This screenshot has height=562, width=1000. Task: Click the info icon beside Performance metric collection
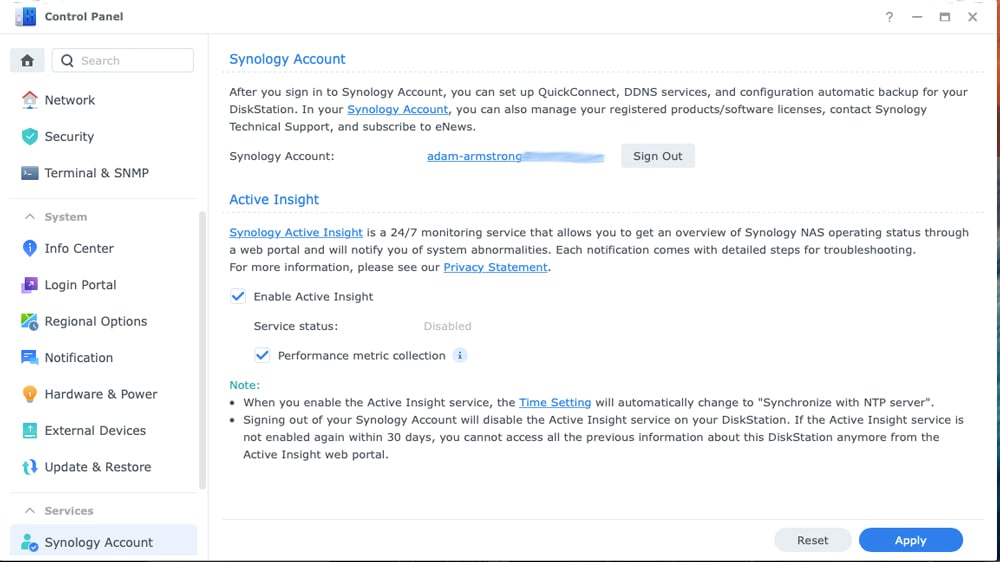point(460,355)
